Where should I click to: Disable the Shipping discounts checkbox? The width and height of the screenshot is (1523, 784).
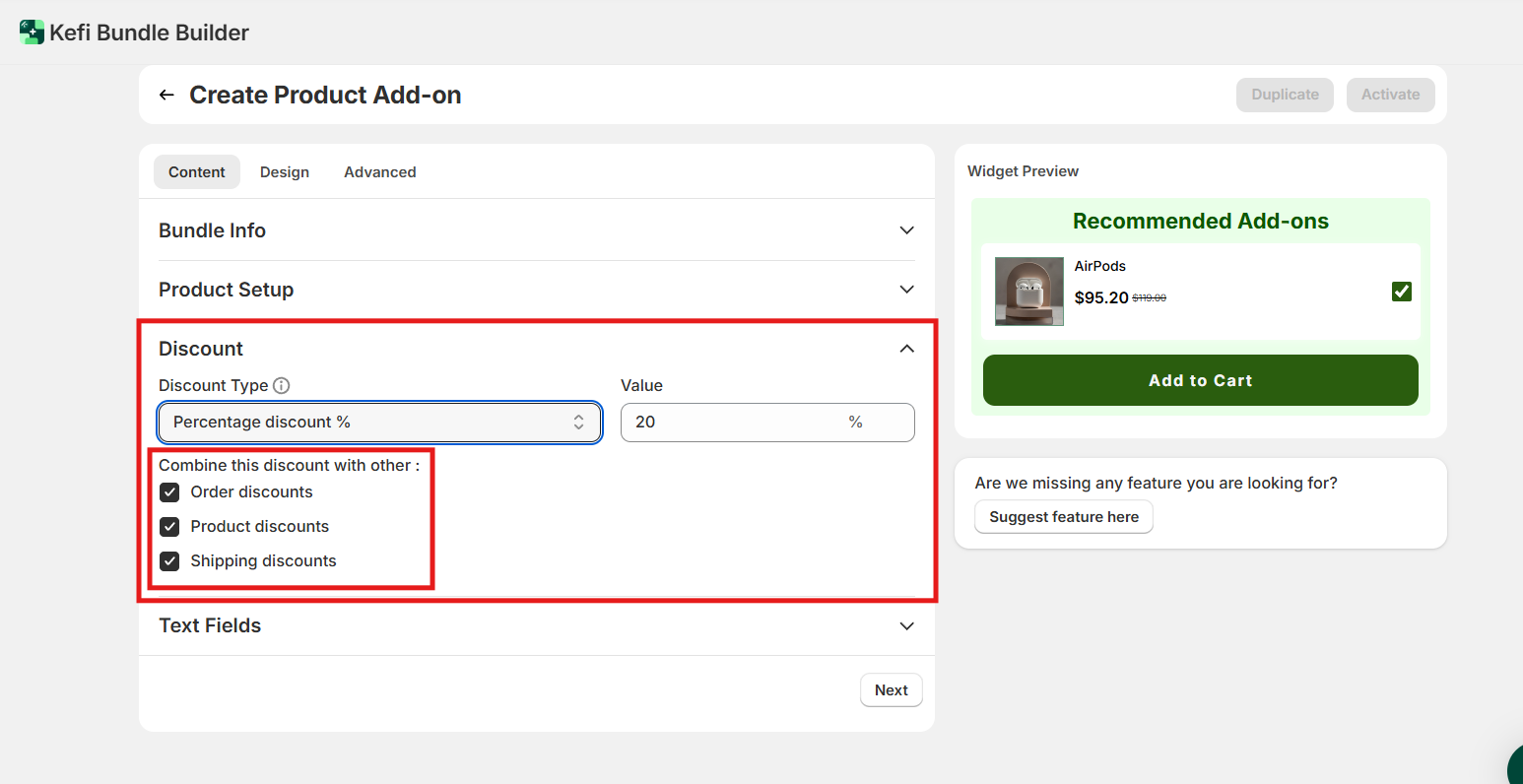click(x=170, y=561)
